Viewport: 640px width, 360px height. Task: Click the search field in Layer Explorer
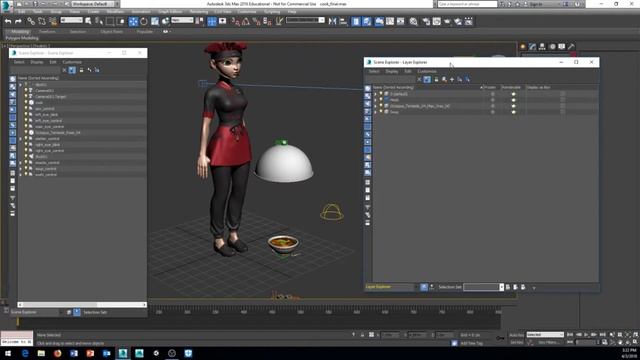pyautogui.click(x=390, y=79)
